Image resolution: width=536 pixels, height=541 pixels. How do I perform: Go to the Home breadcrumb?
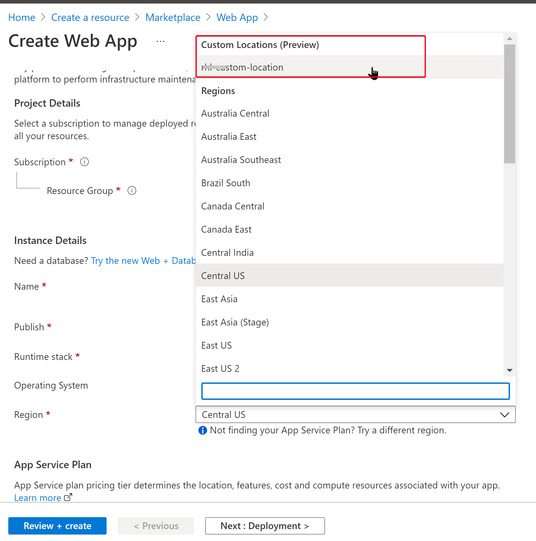tap(22, 17)
